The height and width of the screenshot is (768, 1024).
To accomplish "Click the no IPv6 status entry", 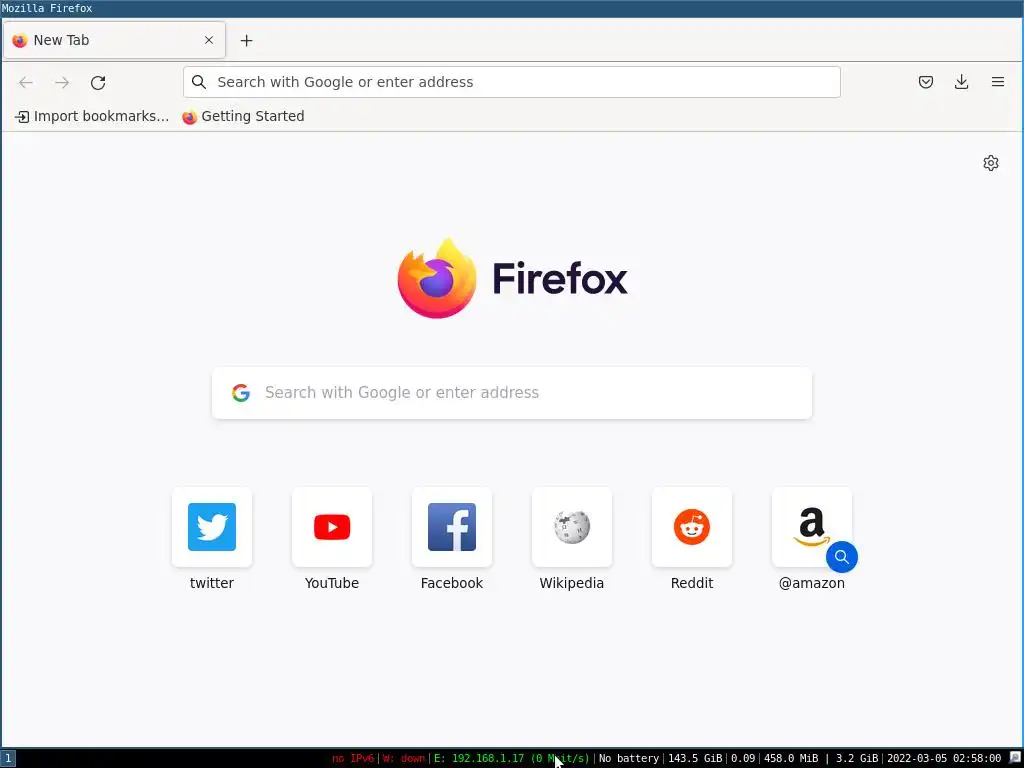I will pos(353,758).
